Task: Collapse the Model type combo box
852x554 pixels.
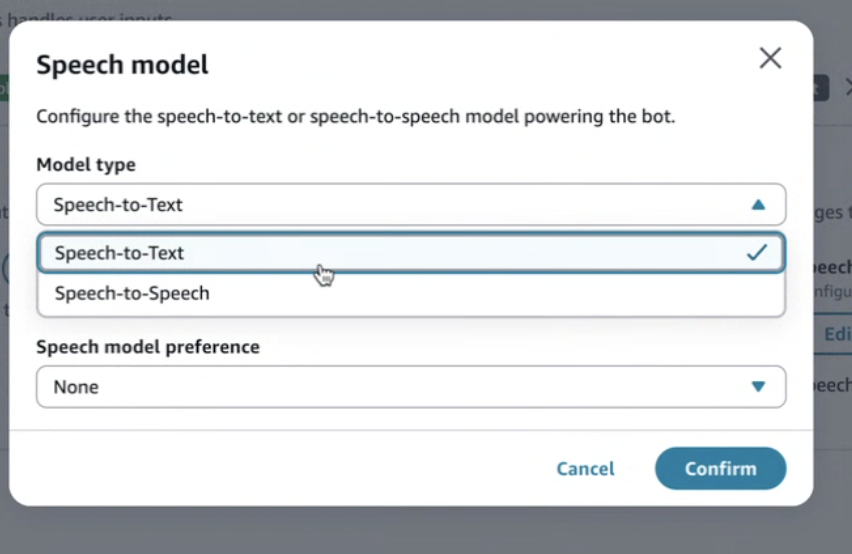Action: 410,205
